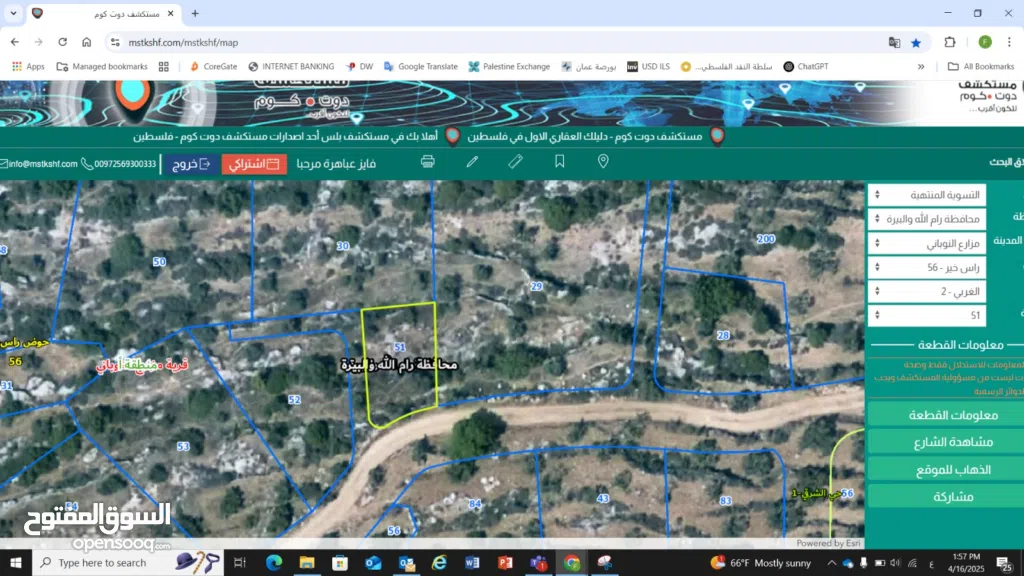Open the ChatGPT bookmark in the bookmarks bar
This screenshot has height=576, width=1024.
(806, 67)
